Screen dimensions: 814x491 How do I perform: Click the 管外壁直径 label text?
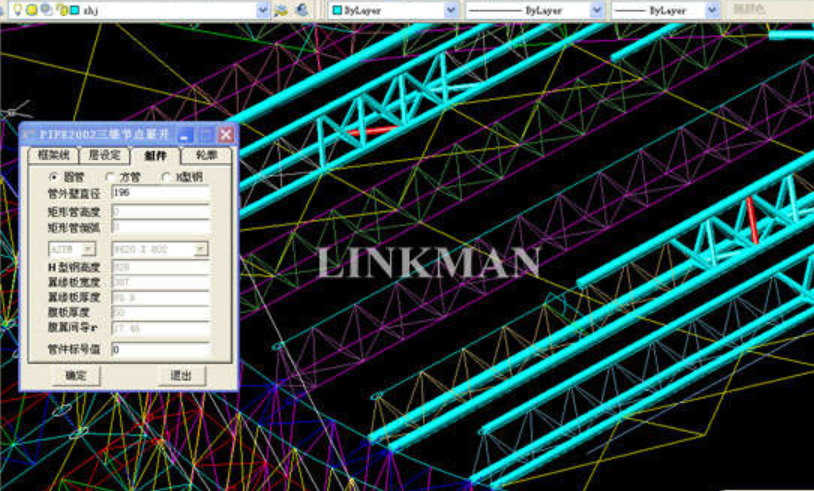(73, 194)
